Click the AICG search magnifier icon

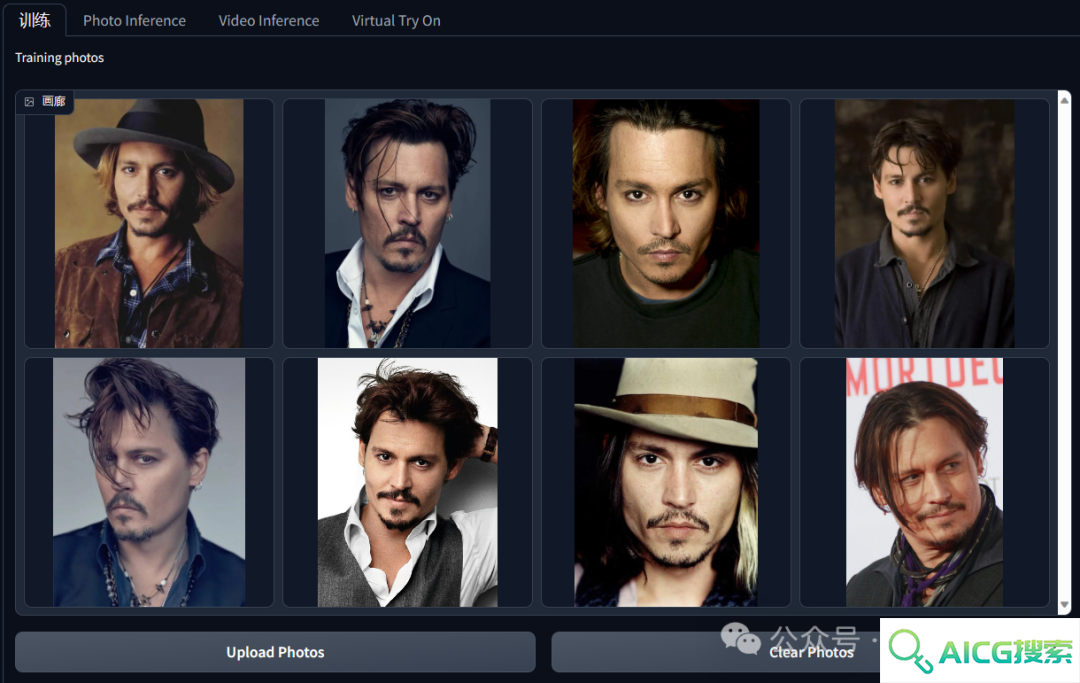pyautogui.click(x=910, y=651)
